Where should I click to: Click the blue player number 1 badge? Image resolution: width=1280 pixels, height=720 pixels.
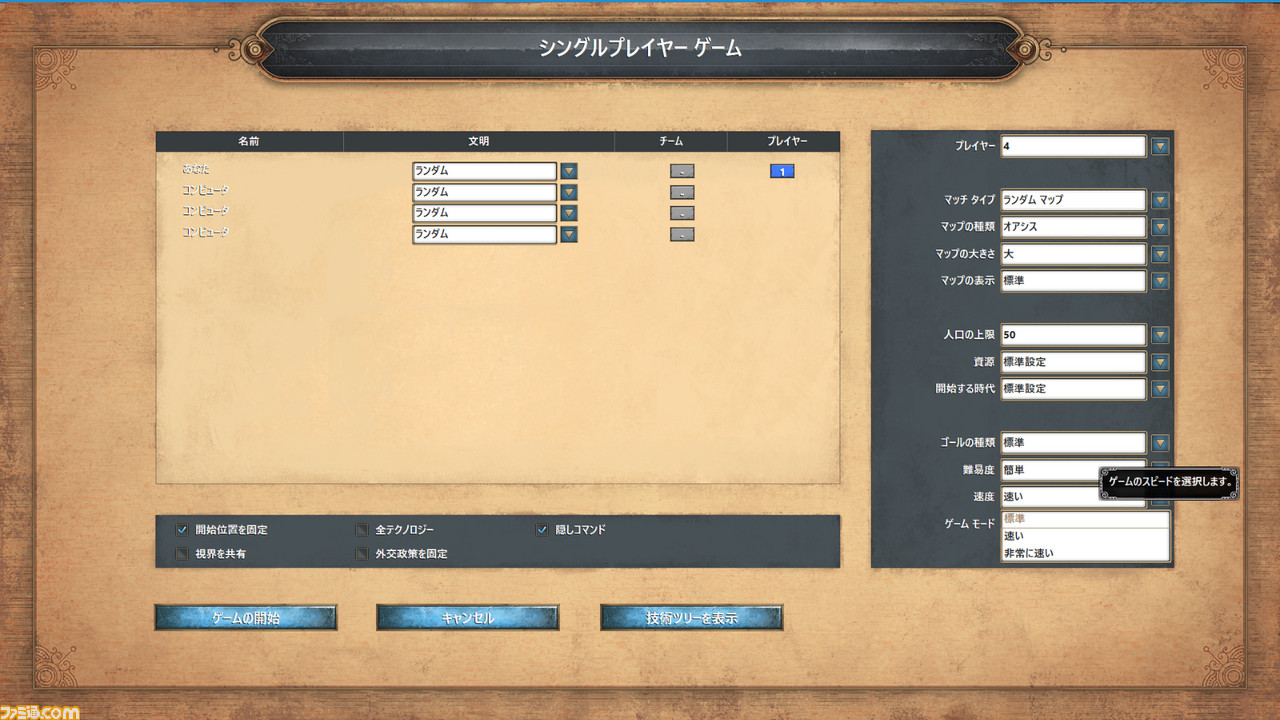point(782,171)
